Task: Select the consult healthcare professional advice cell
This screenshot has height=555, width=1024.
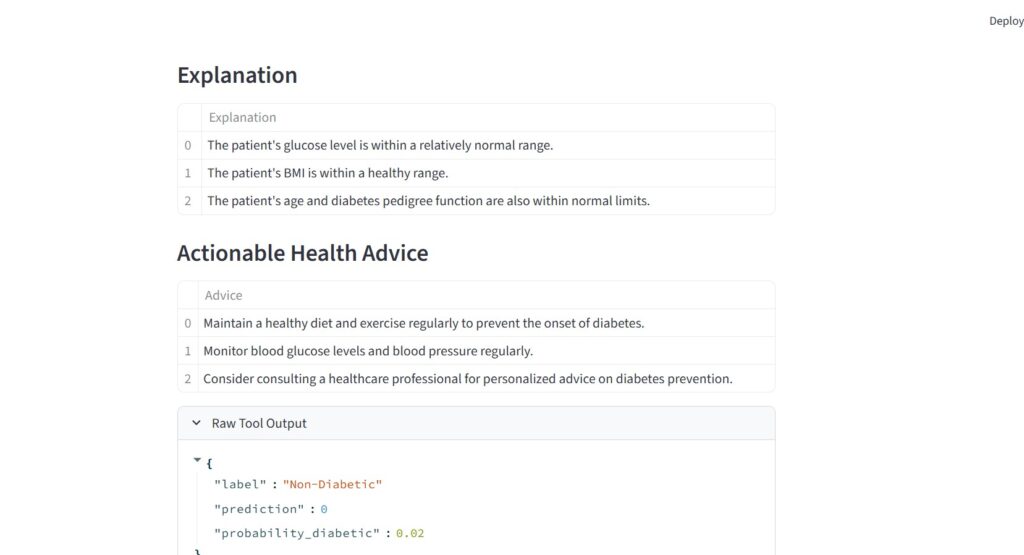Action: click(x=468, y=379)
